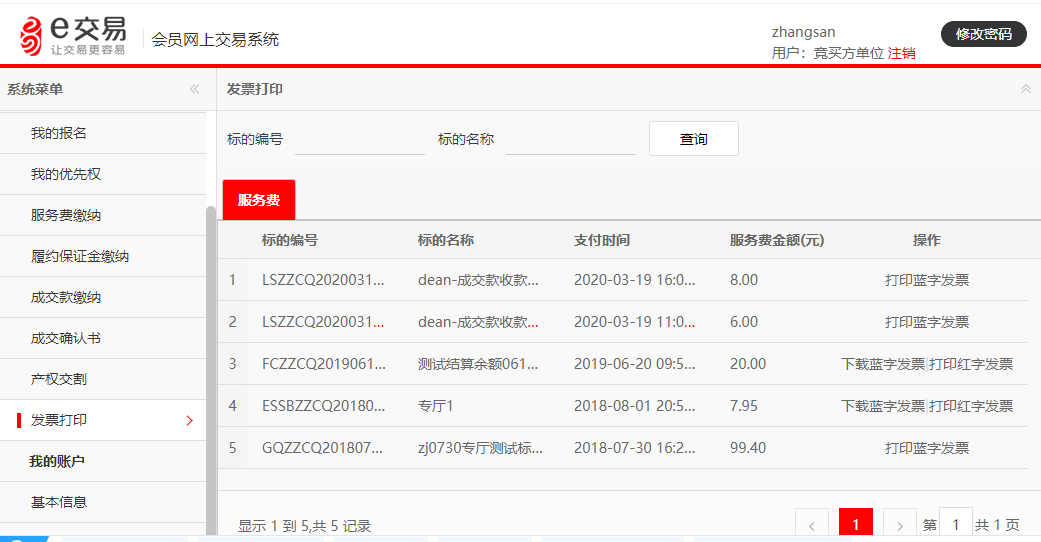1041x542 pixels.
Task: Click 打印红字发票 for FCZZCQ2019061 row
Action: pyautogui.click(x=971, y=364)
